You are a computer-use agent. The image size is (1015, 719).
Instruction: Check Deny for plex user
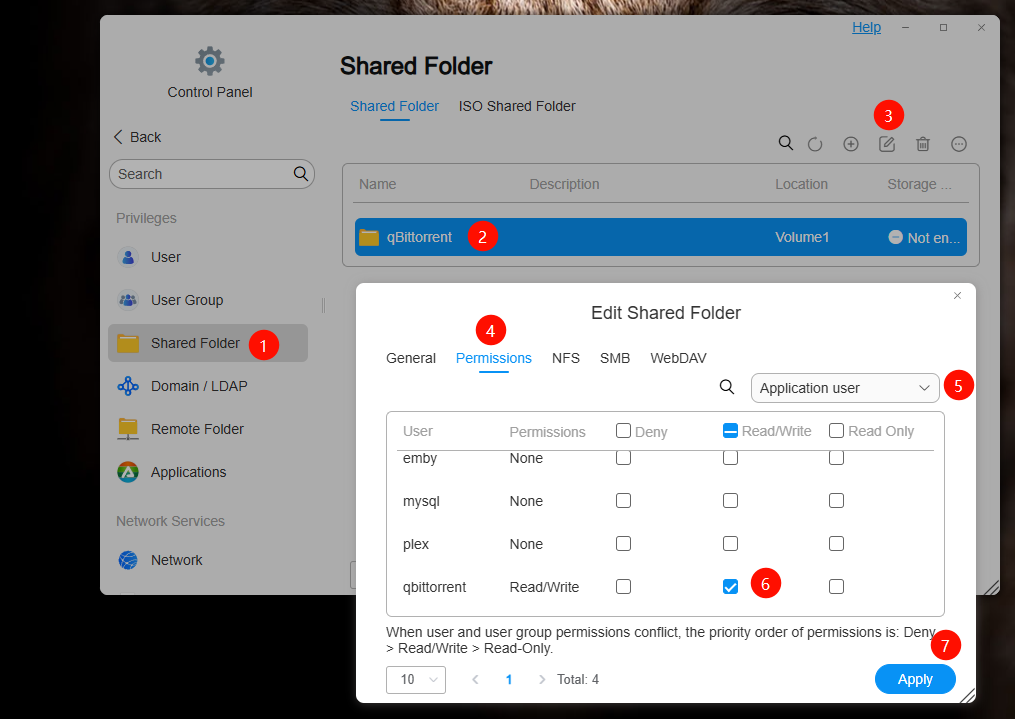point(623,544)
